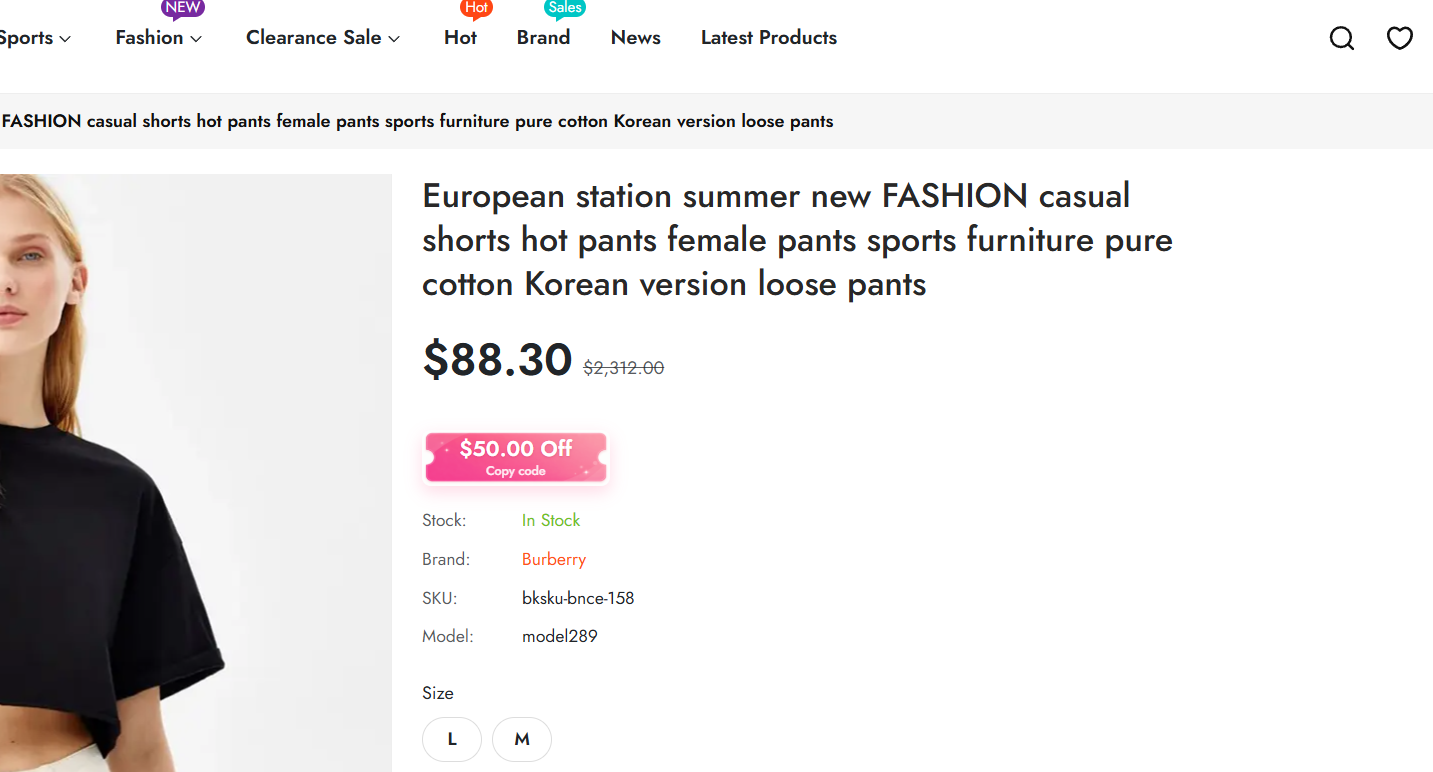Expand the Clearance Sale dropdown chevron
This screenshot has width=1433, height=772.
point(394,39)
